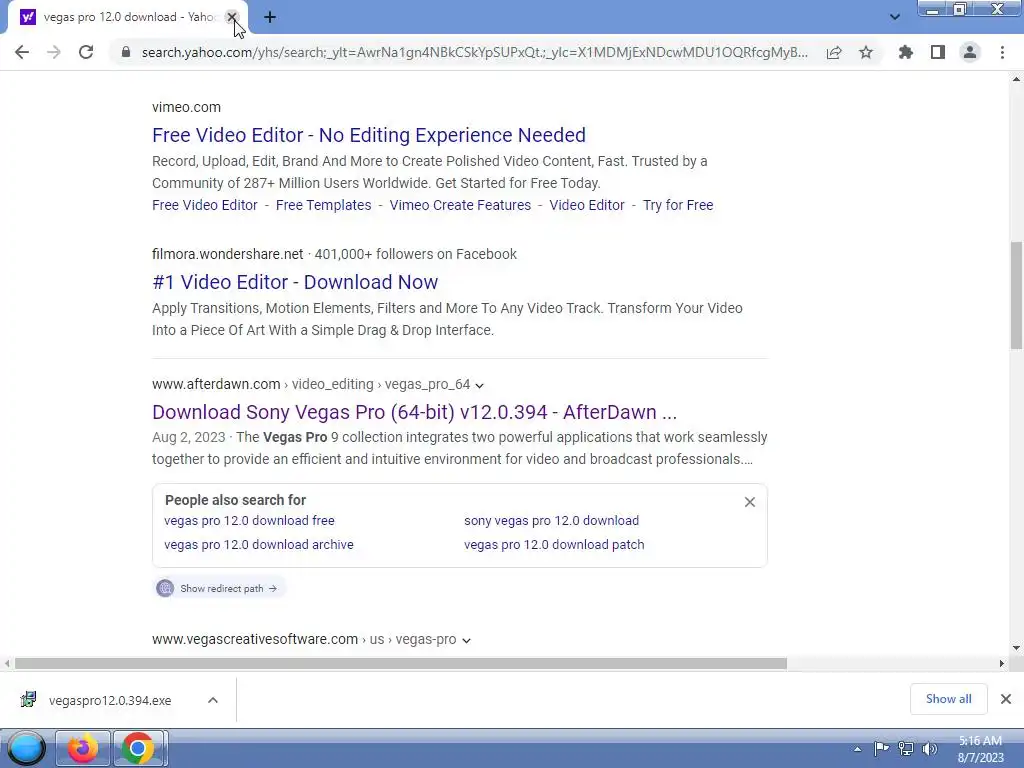Viewport: 1024px width, 768px height.
Task: Go back to the previous page
Action: (22, 52)
